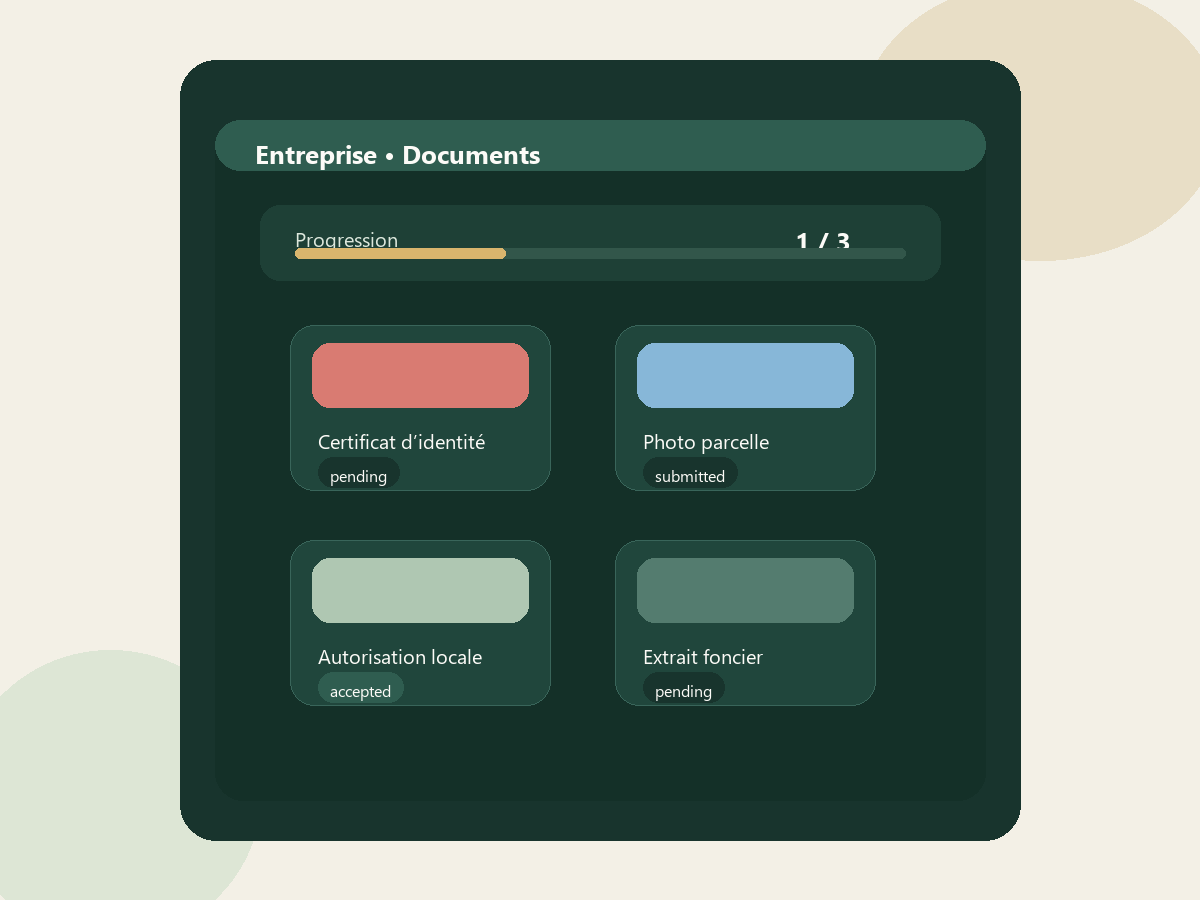This screenshot has width=1200, height=900.
Task: Click the accepted badge on Autorisation locale
Action: point(361,690)
